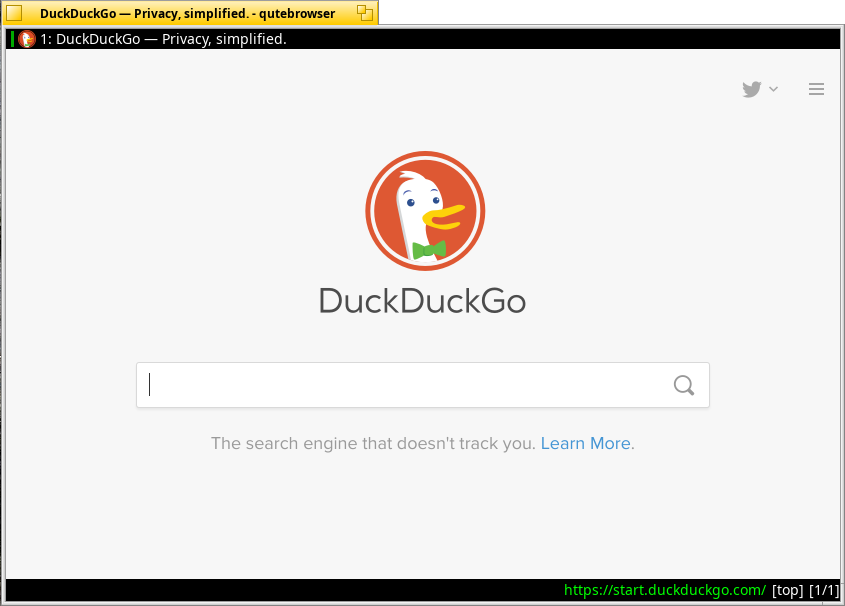Click the window restore icon in title bar
This screenshot has width=845, height=606.
click(x=365, y=13)
